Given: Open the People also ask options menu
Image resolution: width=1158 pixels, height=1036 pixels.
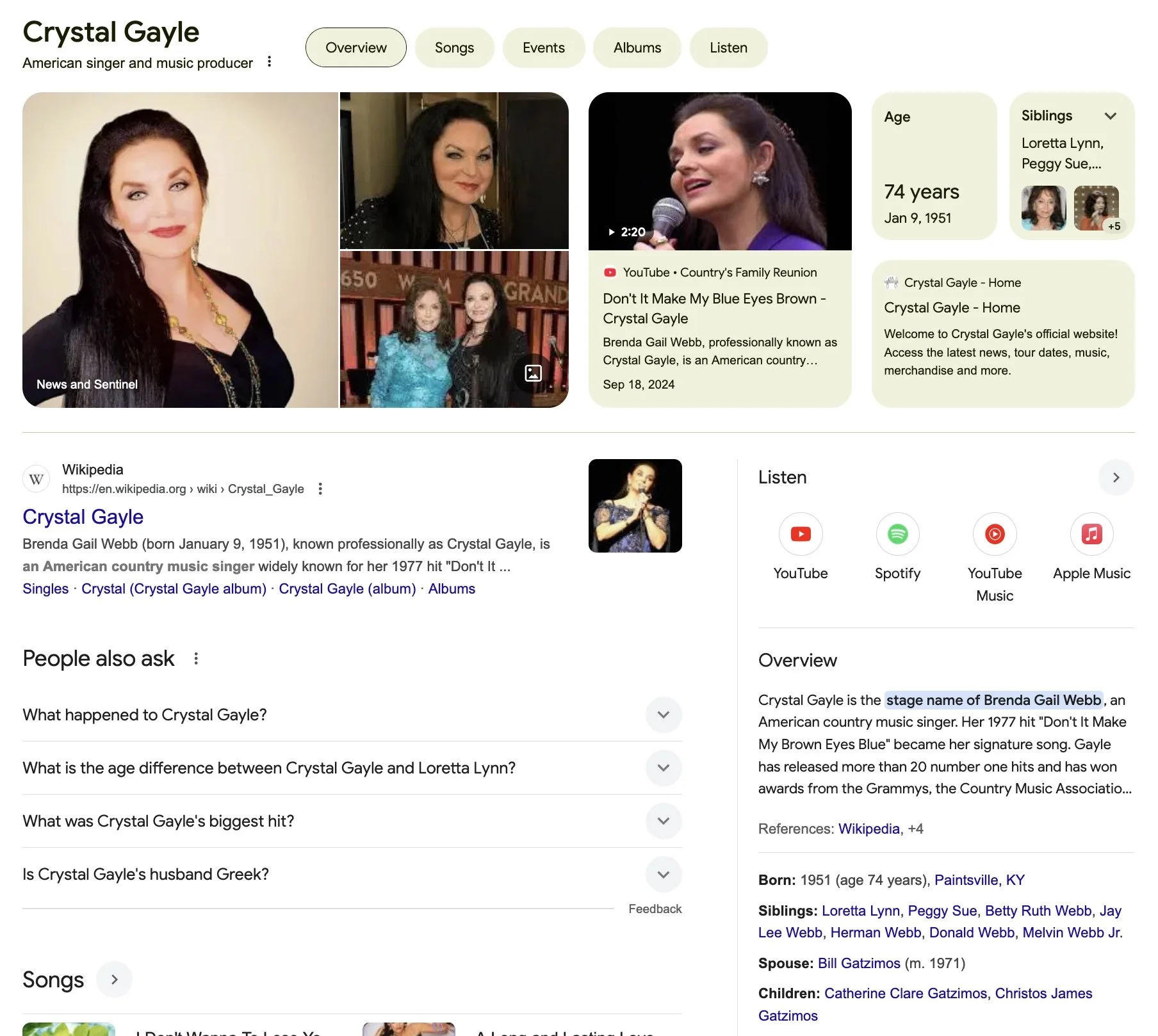Looking at the screenshot, I should (196, 658).
